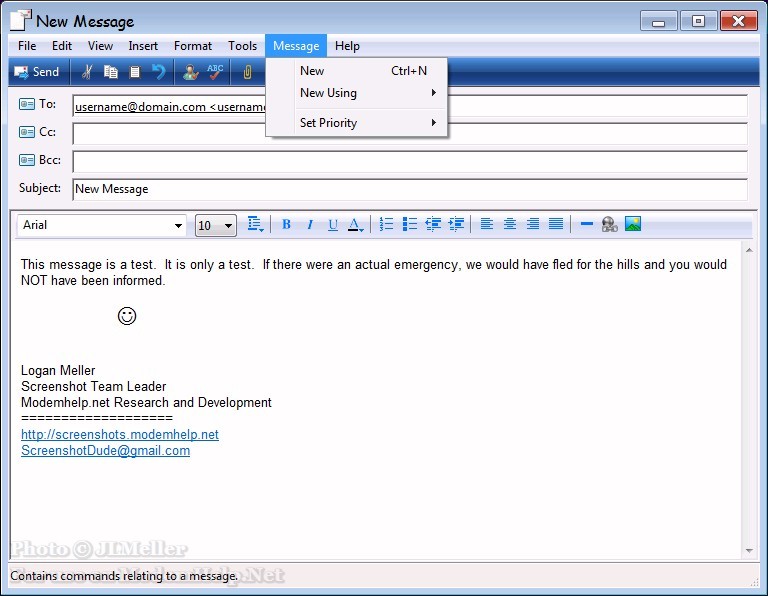Send the message with Send button

[37, 72]
